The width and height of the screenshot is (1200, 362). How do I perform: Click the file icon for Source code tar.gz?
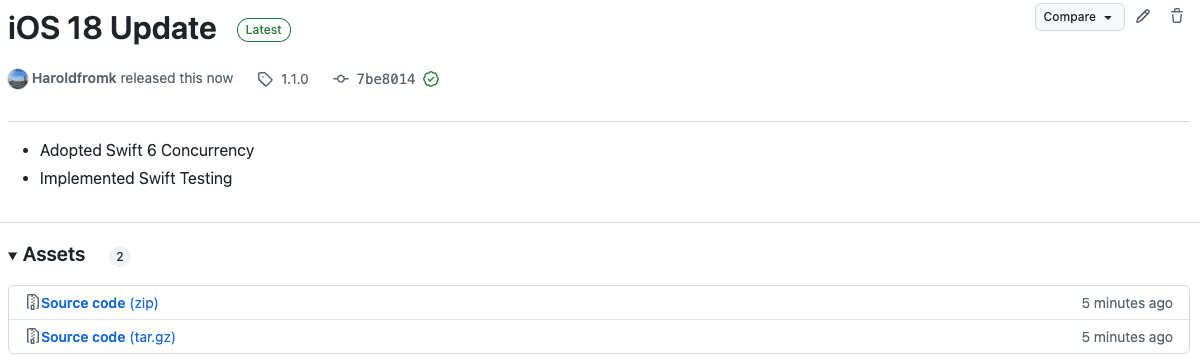click(x=33, y=337)
